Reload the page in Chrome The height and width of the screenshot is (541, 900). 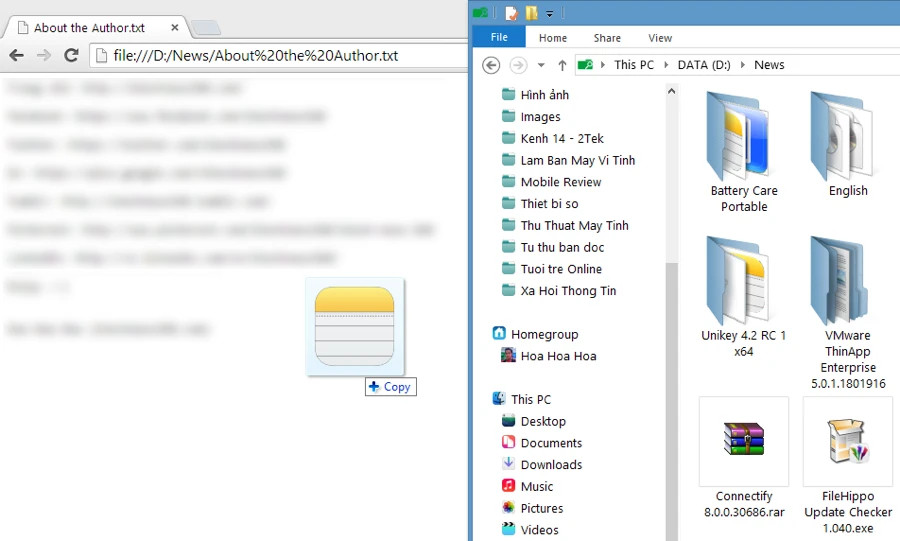pyautogui.click(x=71, y=55)
